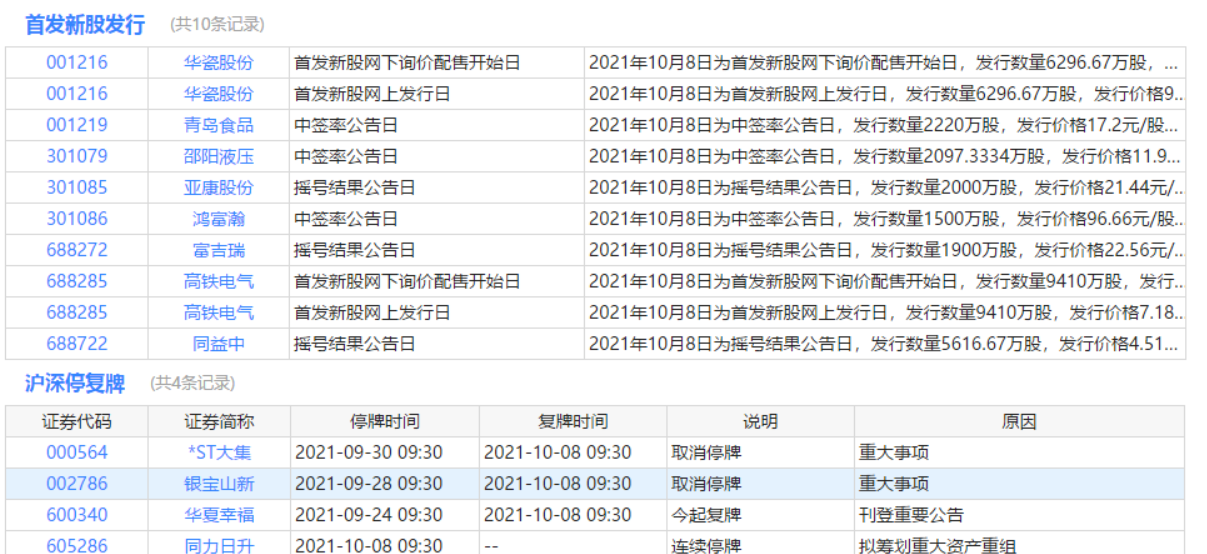This screenshot has height=554, width=1207.
Task: Open the 银宝山新 stock name
Action: 219,484
